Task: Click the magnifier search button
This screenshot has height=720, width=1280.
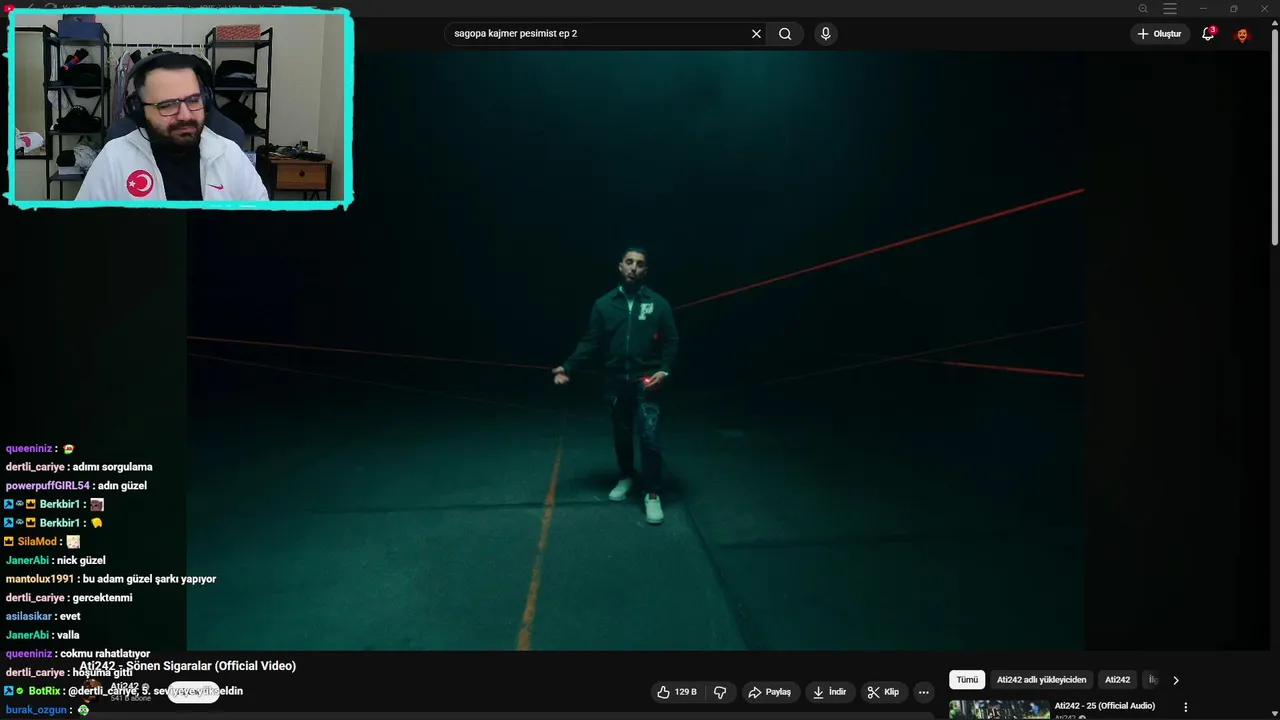Action: coord(785,34)
